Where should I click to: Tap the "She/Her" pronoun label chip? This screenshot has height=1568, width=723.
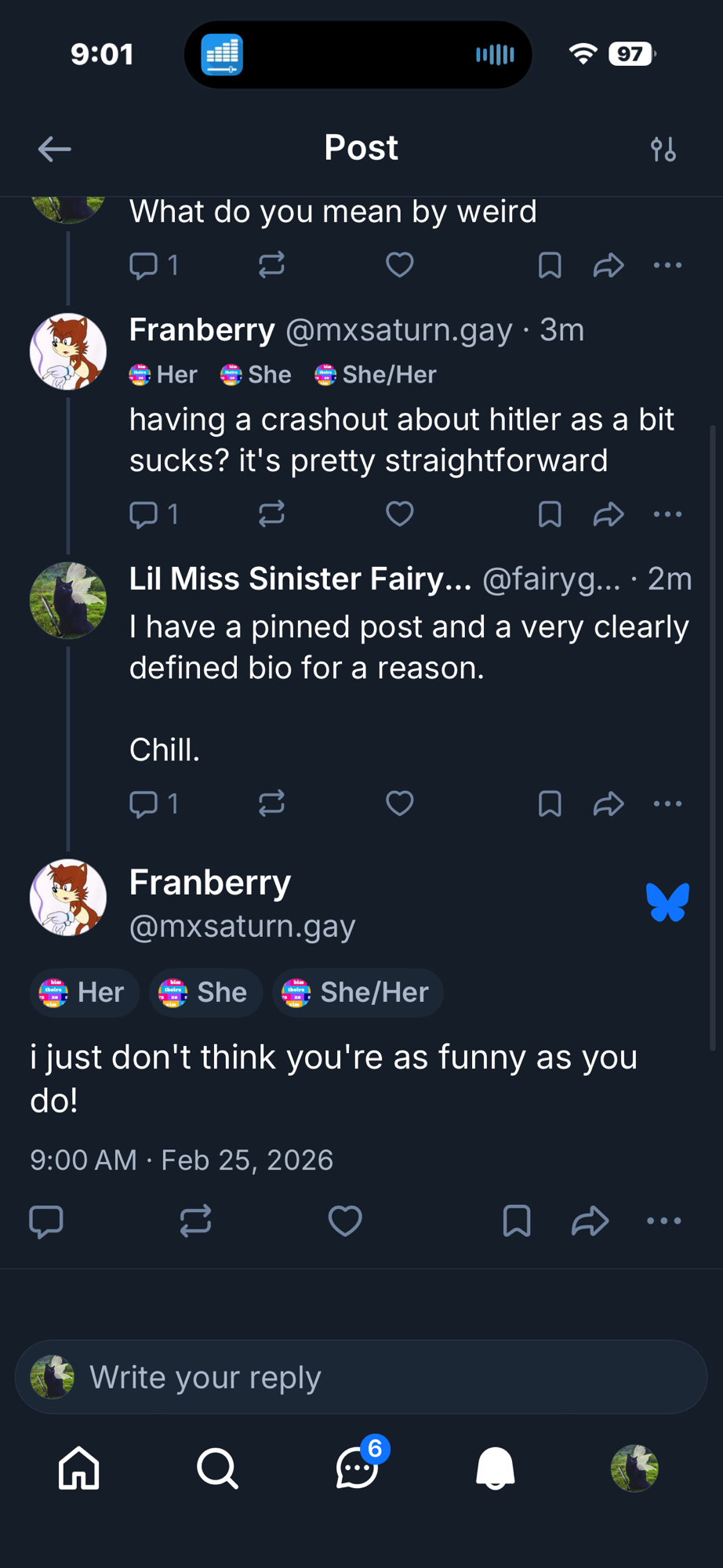(x=358, y=993)
